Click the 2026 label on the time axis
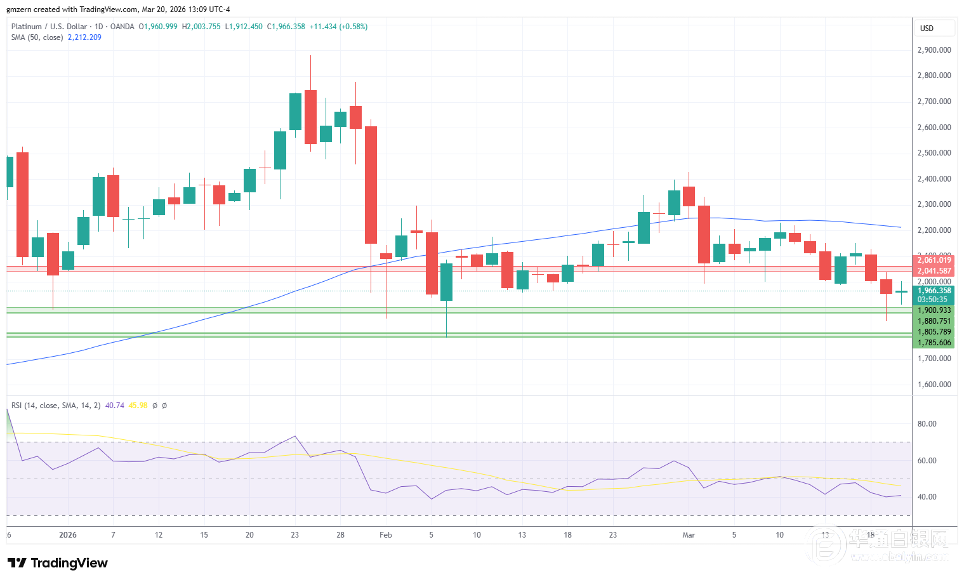 click(68, 535)
